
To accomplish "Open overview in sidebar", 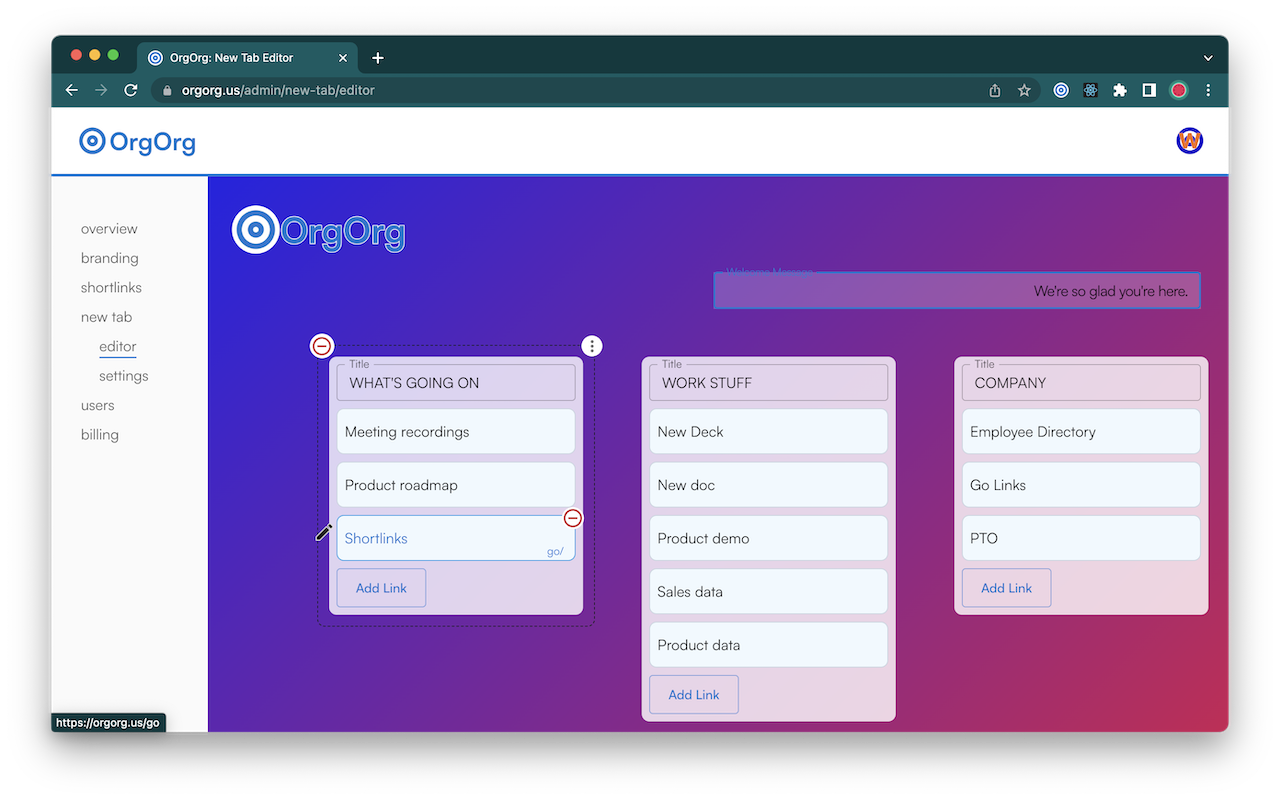I will [x=109, y=229].
